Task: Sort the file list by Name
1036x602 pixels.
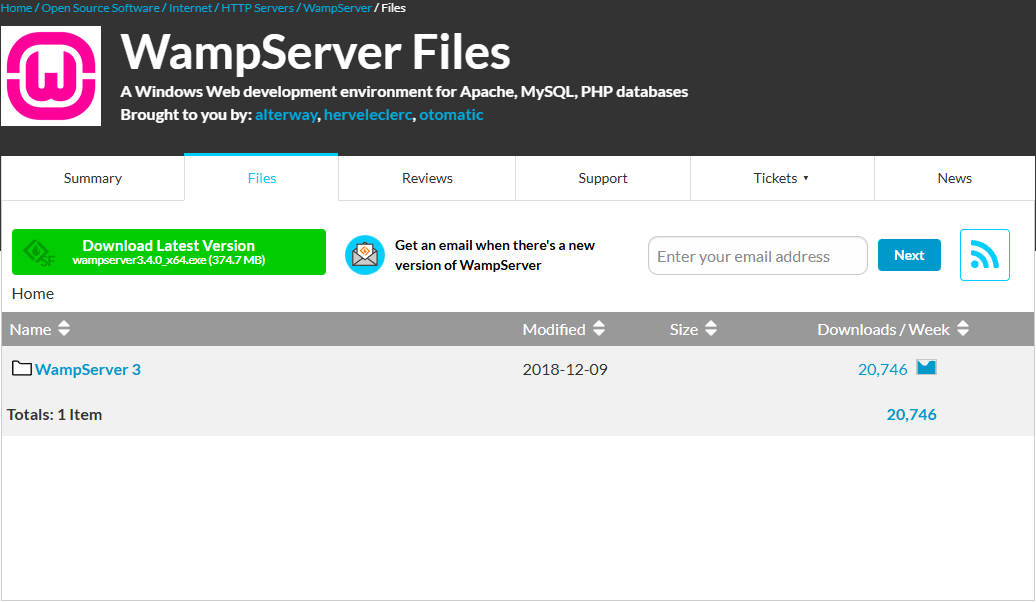Action: pos(40,329)
